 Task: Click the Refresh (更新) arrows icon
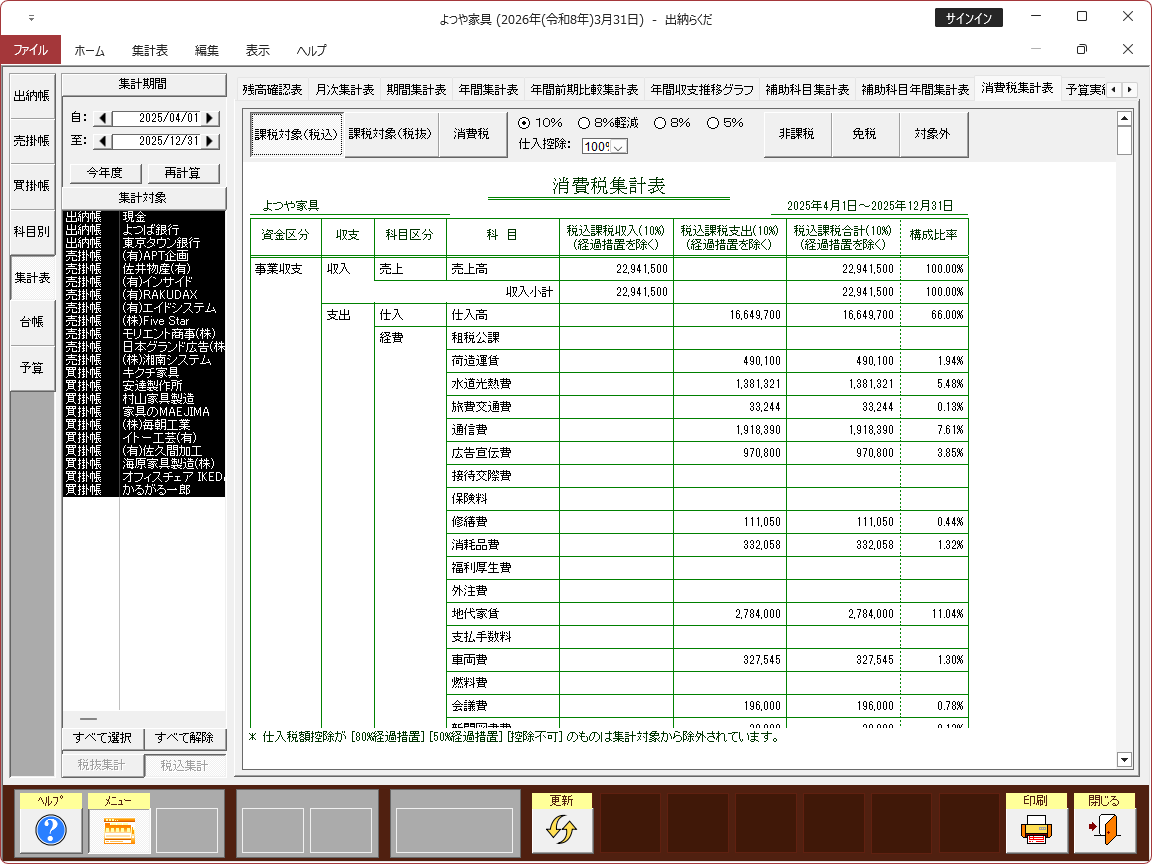click(x=562, y=829)
